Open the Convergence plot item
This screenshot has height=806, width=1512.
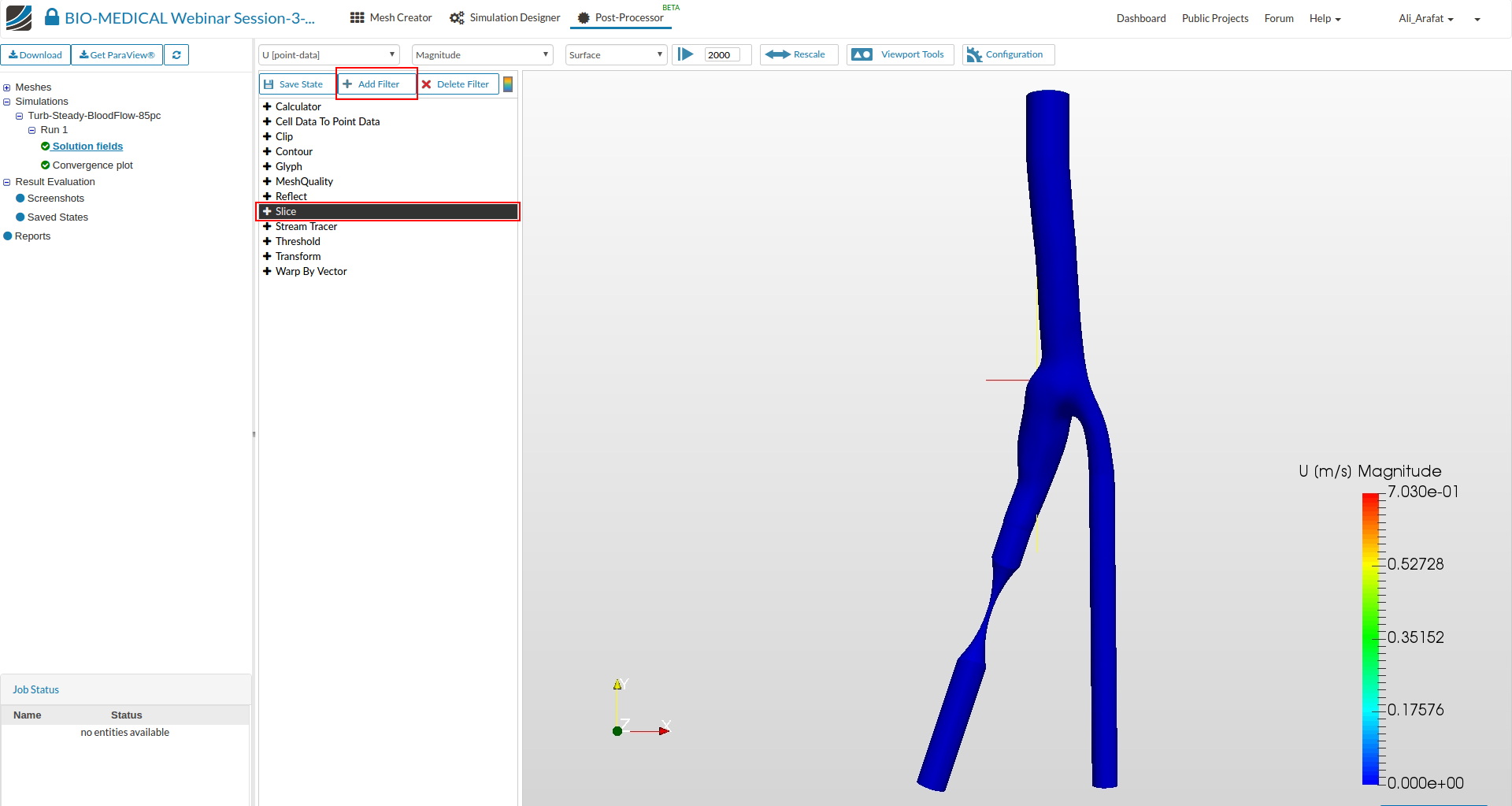click(92, 165)
